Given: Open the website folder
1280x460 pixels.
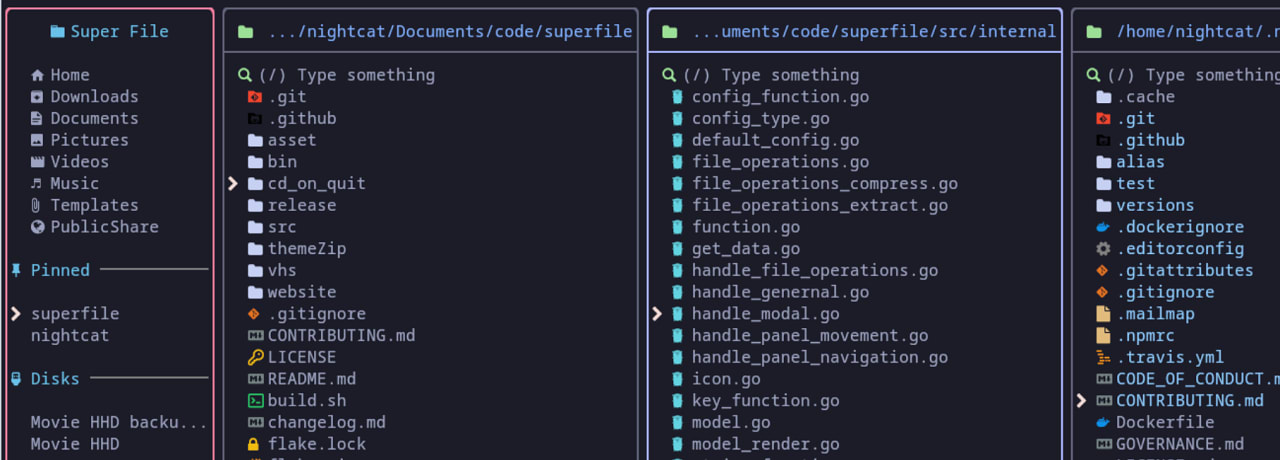Looking at the screenshot, I should point(302,292).
